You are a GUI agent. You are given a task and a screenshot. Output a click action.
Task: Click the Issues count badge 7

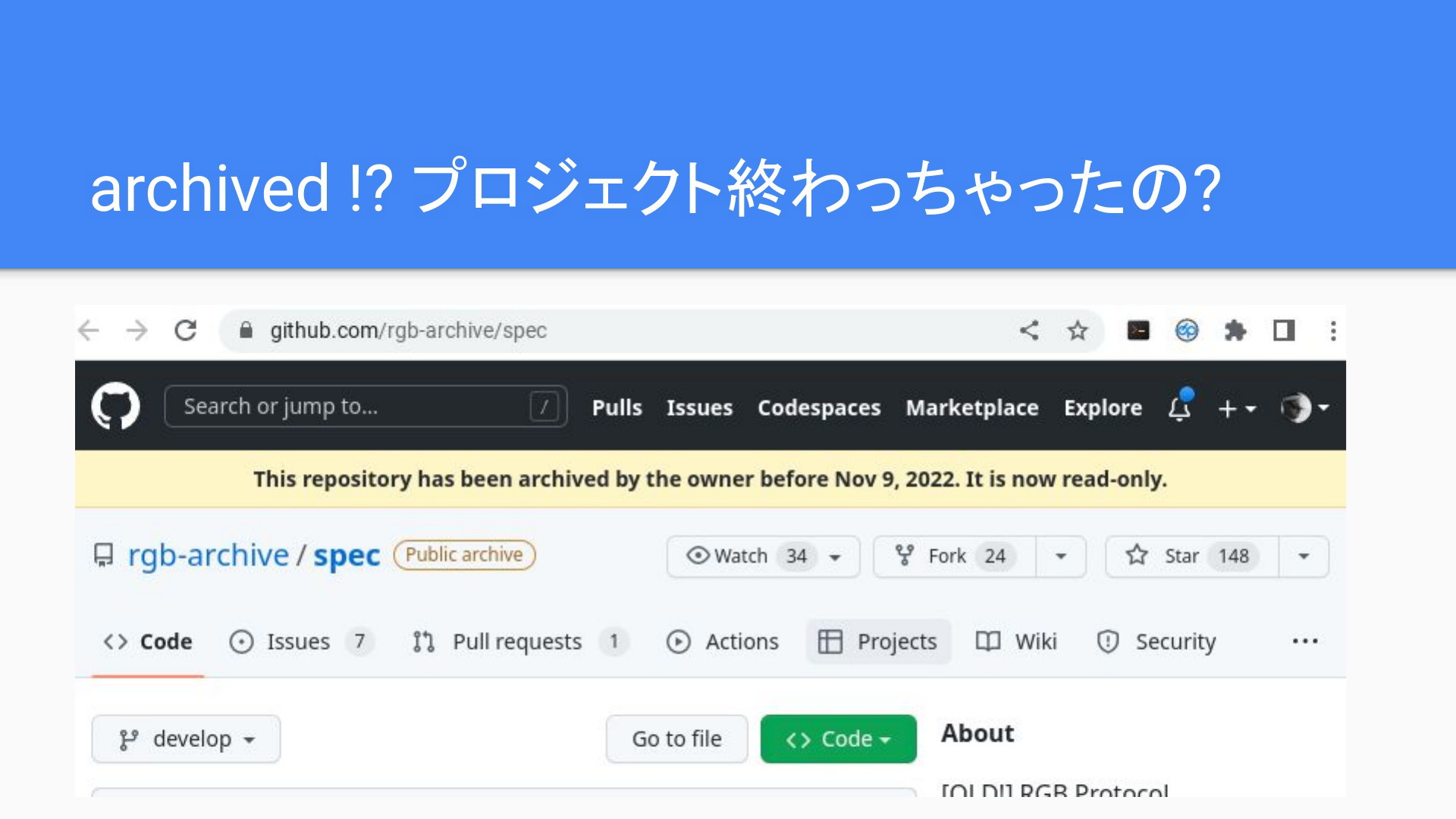click(x=359, y=642)
